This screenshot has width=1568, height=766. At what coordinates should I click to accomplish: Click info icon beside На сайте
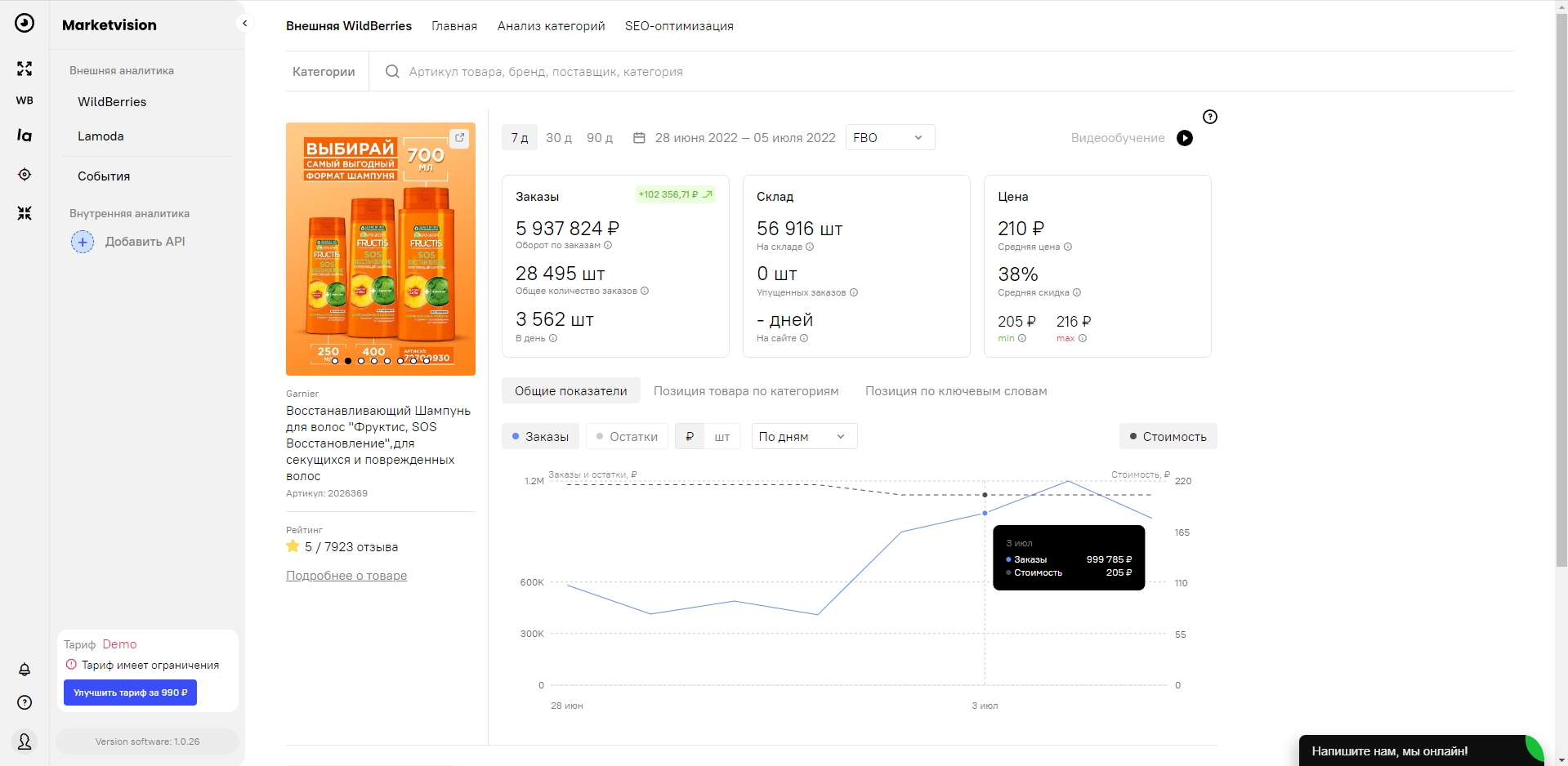click(x=804, y=338)
